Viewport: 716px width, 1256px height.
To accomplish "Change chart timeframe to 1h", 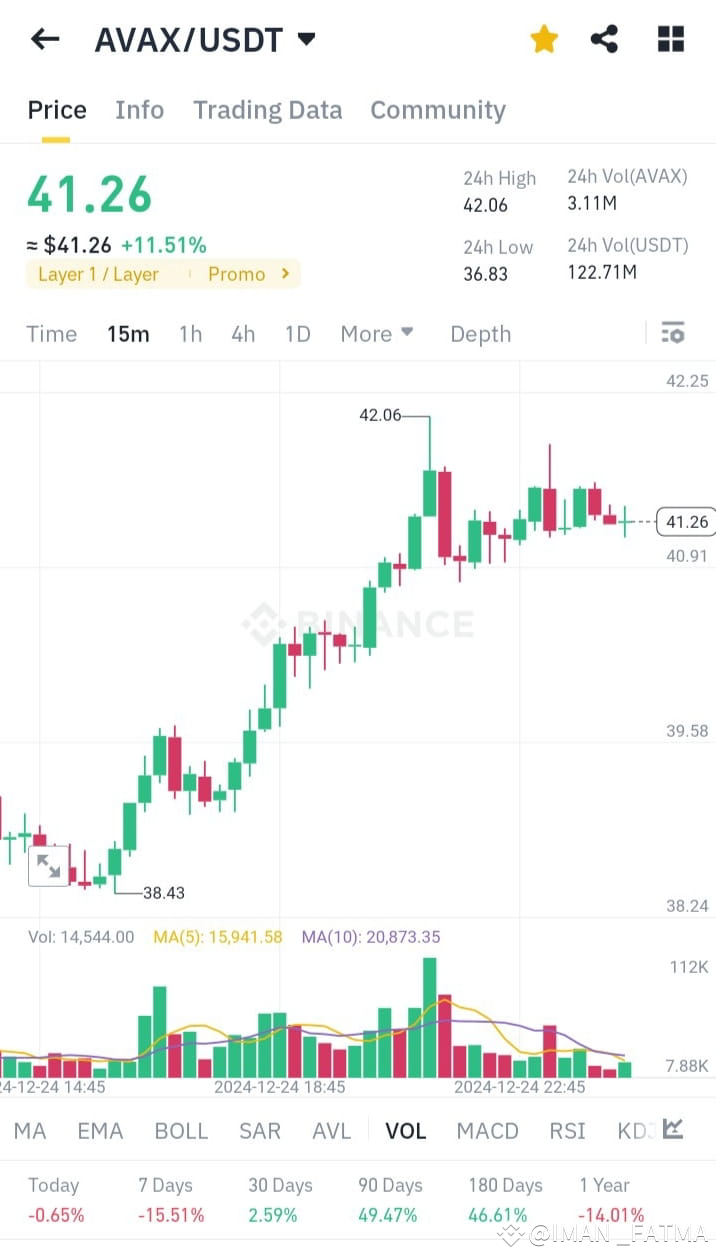I will pyautogui.click(x=190, y=333).
